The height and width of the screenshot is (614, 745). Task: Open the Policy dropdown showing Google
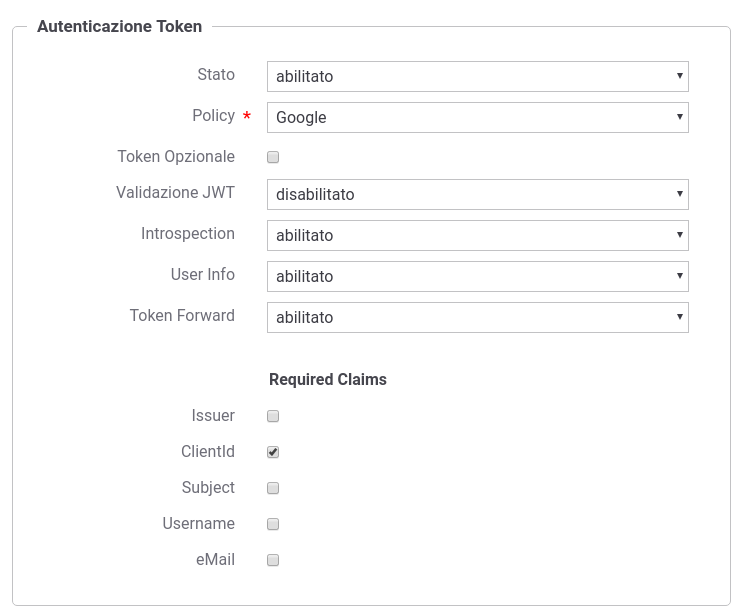click(478, 117)
